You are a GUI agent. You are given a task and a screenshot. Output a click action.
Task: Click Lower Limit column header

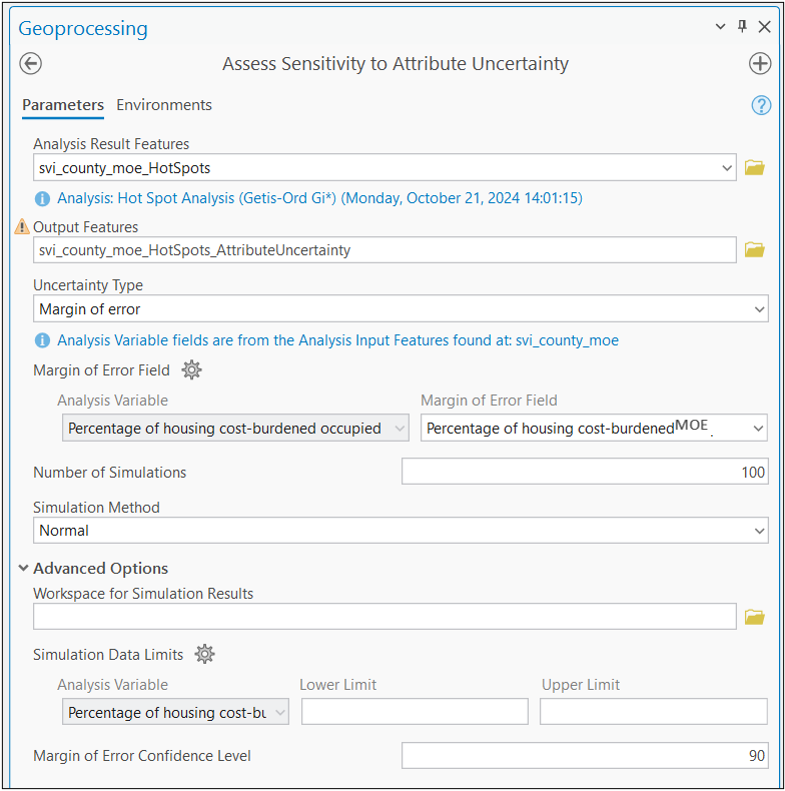click(x=338, y=685)
